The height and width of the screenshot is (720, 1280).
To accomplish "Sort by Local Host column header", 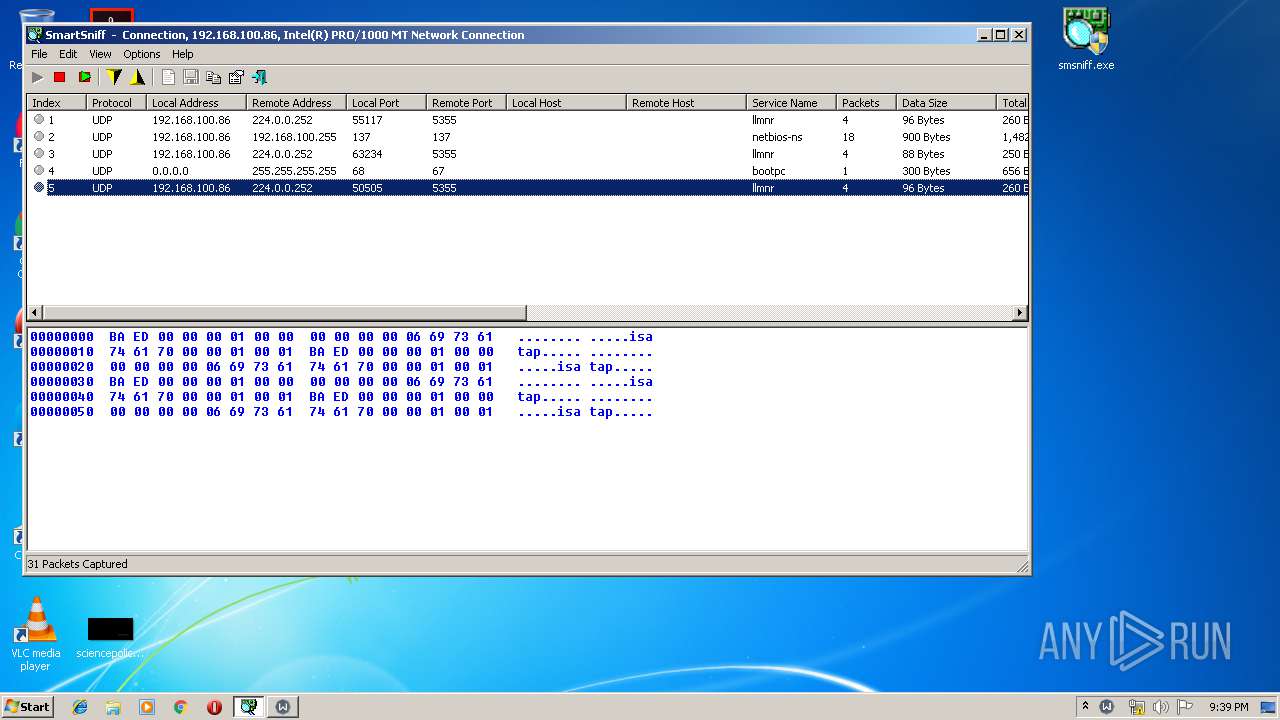I will click(x=566, y=103).
